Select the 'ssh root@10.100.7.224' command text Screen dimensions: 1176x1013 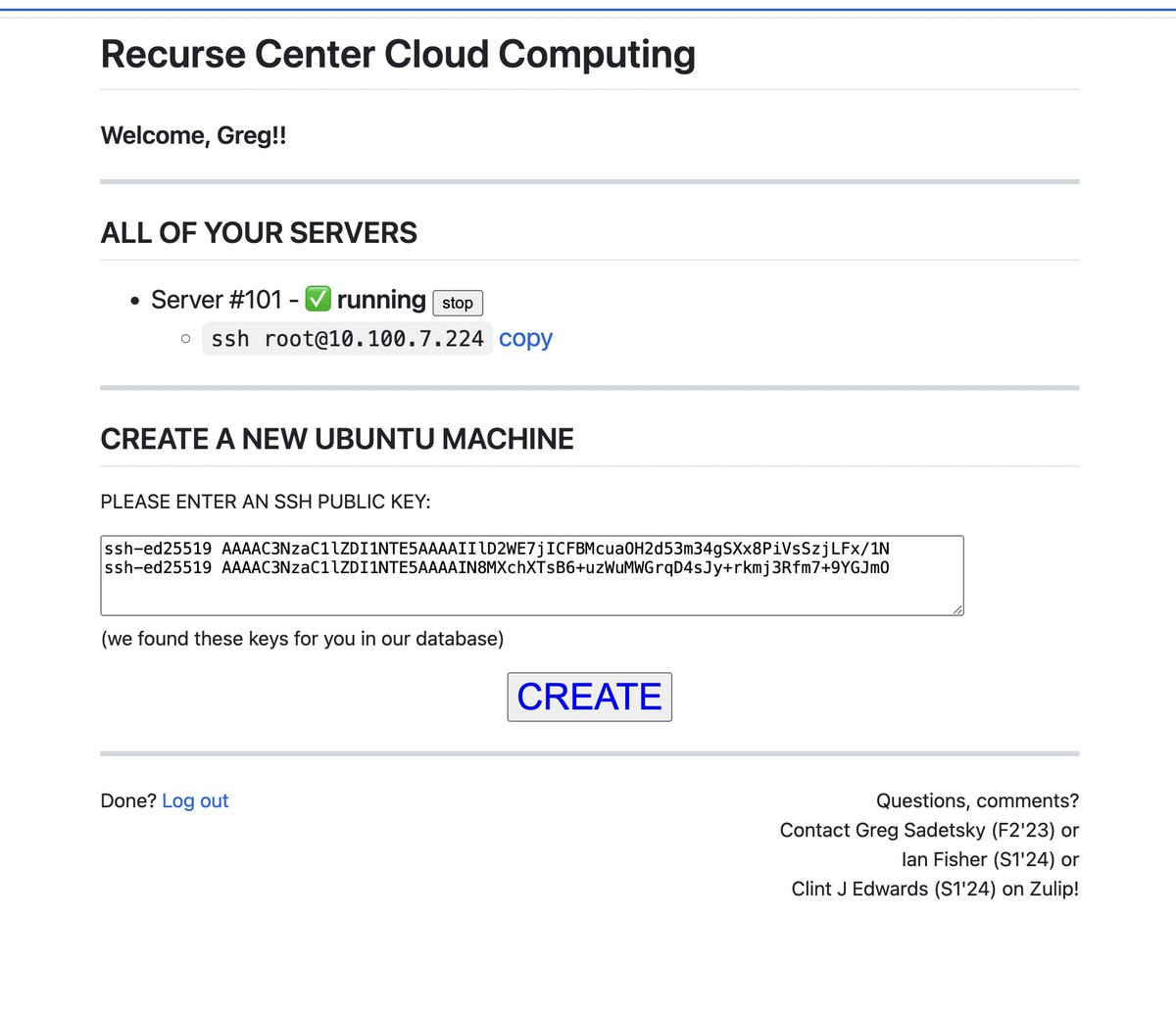point(347,339)
